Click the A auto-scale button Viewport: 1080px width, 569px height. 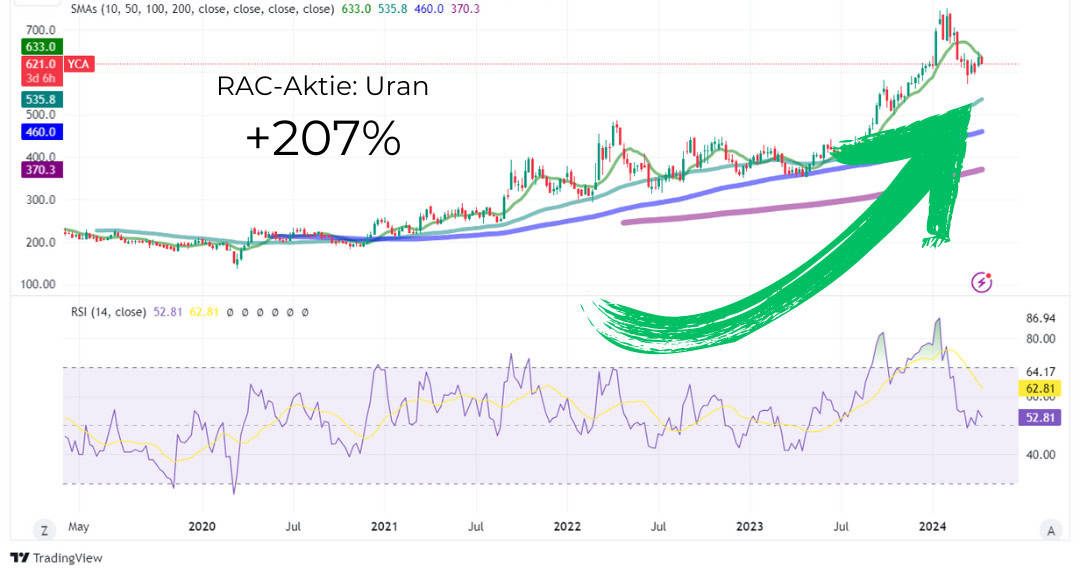[1049, 529]
